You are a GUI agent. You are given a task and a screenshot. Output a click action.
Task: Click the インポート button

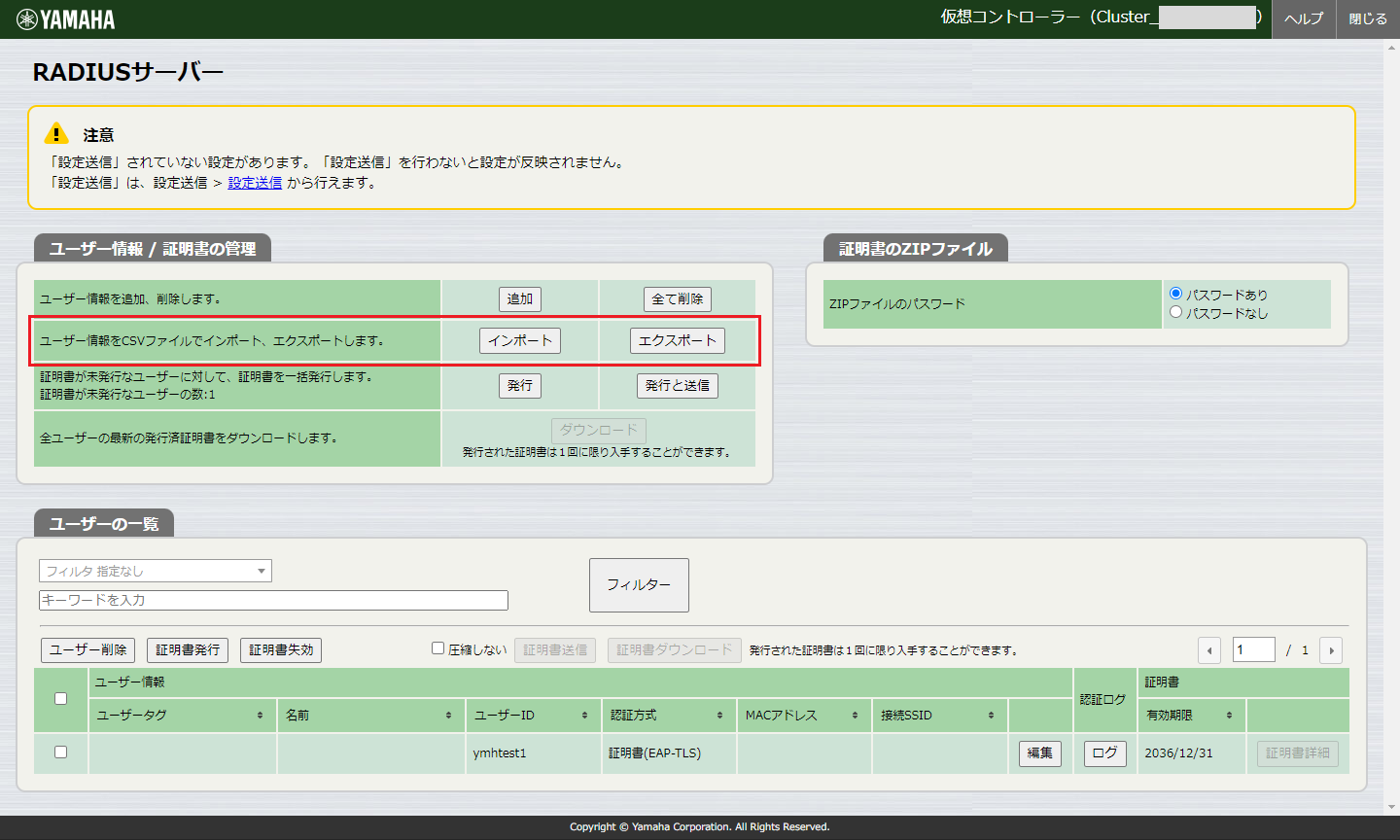coord(519,340)
